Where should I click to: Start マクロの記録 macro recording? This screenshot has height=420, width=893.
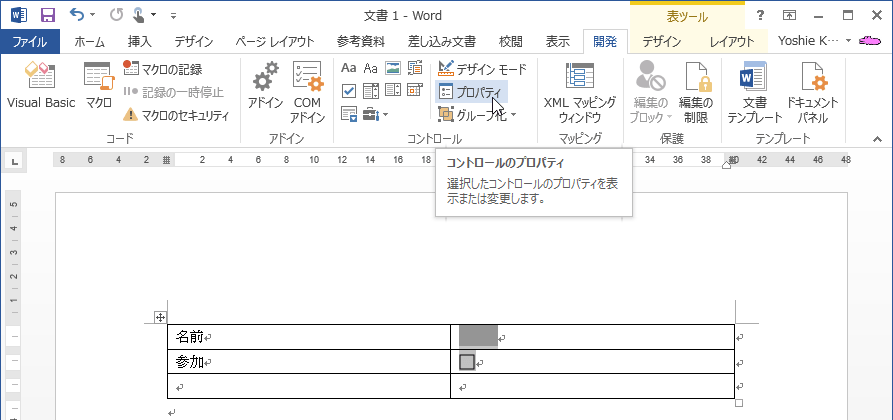pos(163,70)
